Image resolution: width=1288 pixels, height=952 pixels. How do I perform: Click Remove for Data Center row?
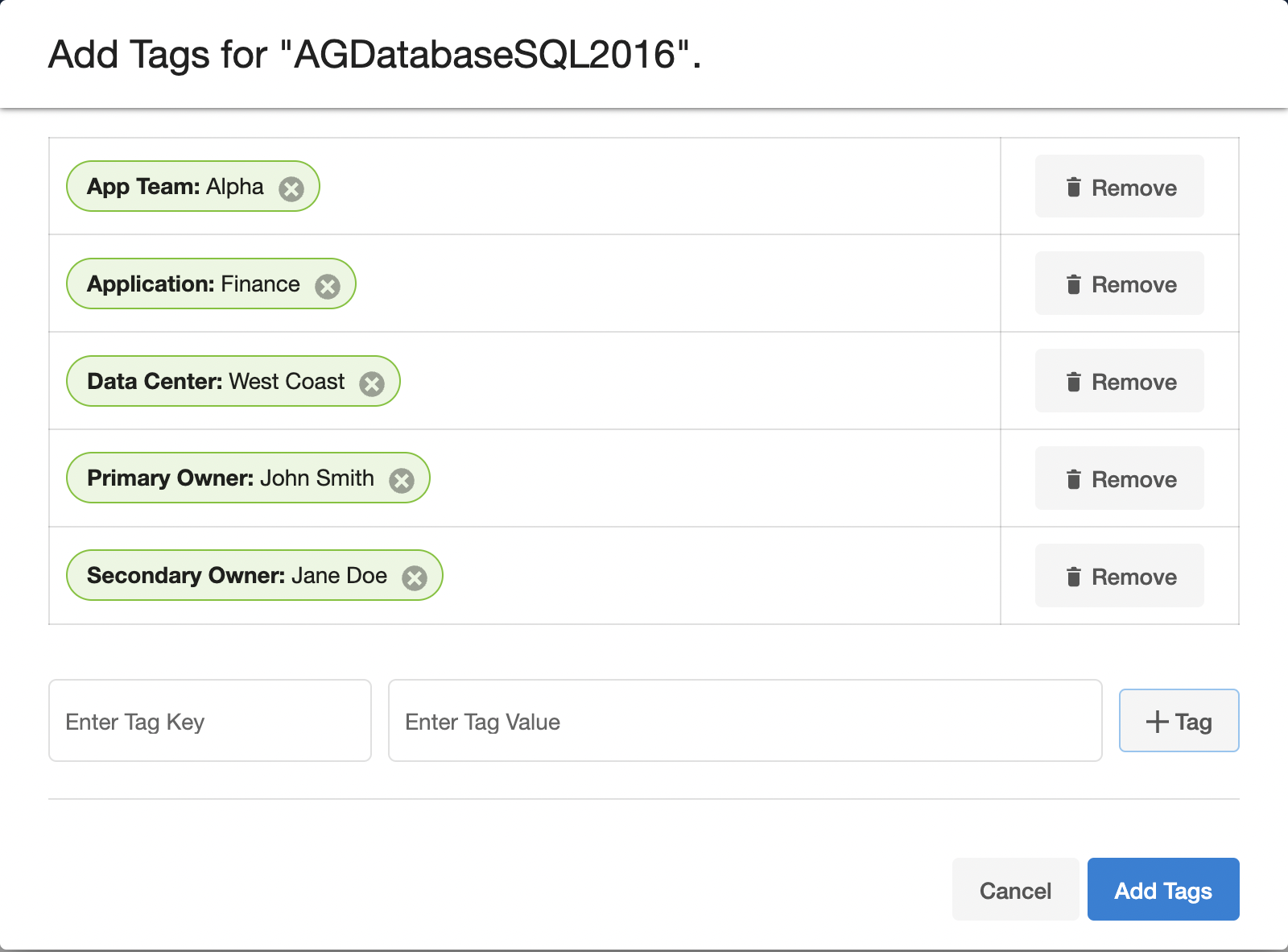pyautogui.click(x=1119, y=381)
